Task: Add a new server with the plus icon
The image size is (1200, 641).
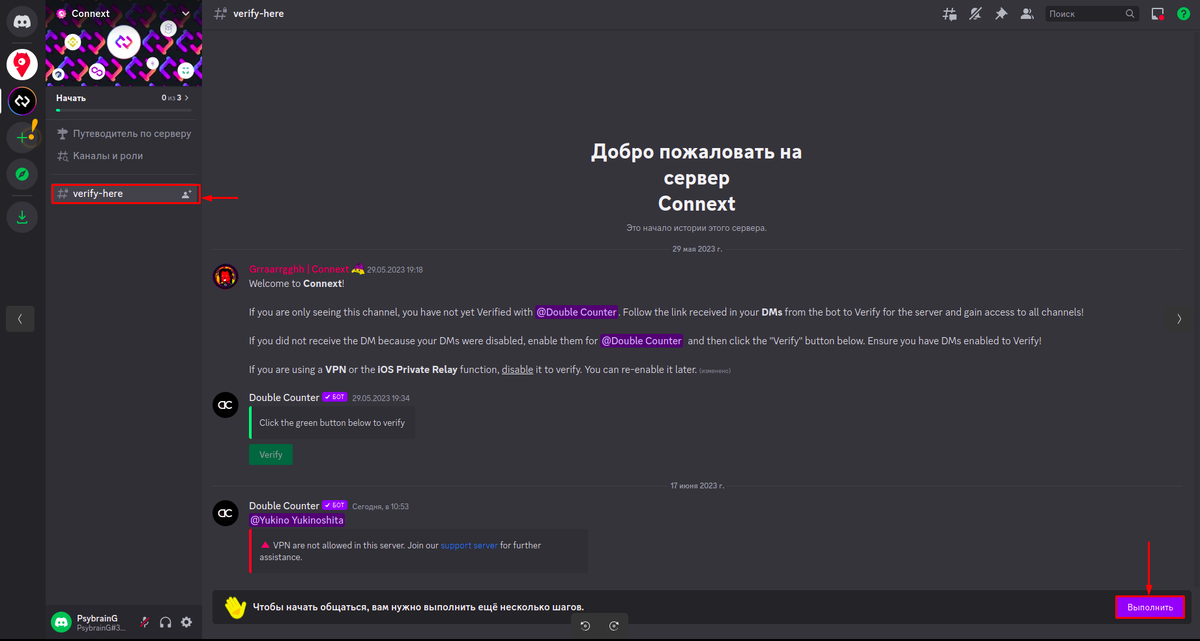Action: point(22,137)
